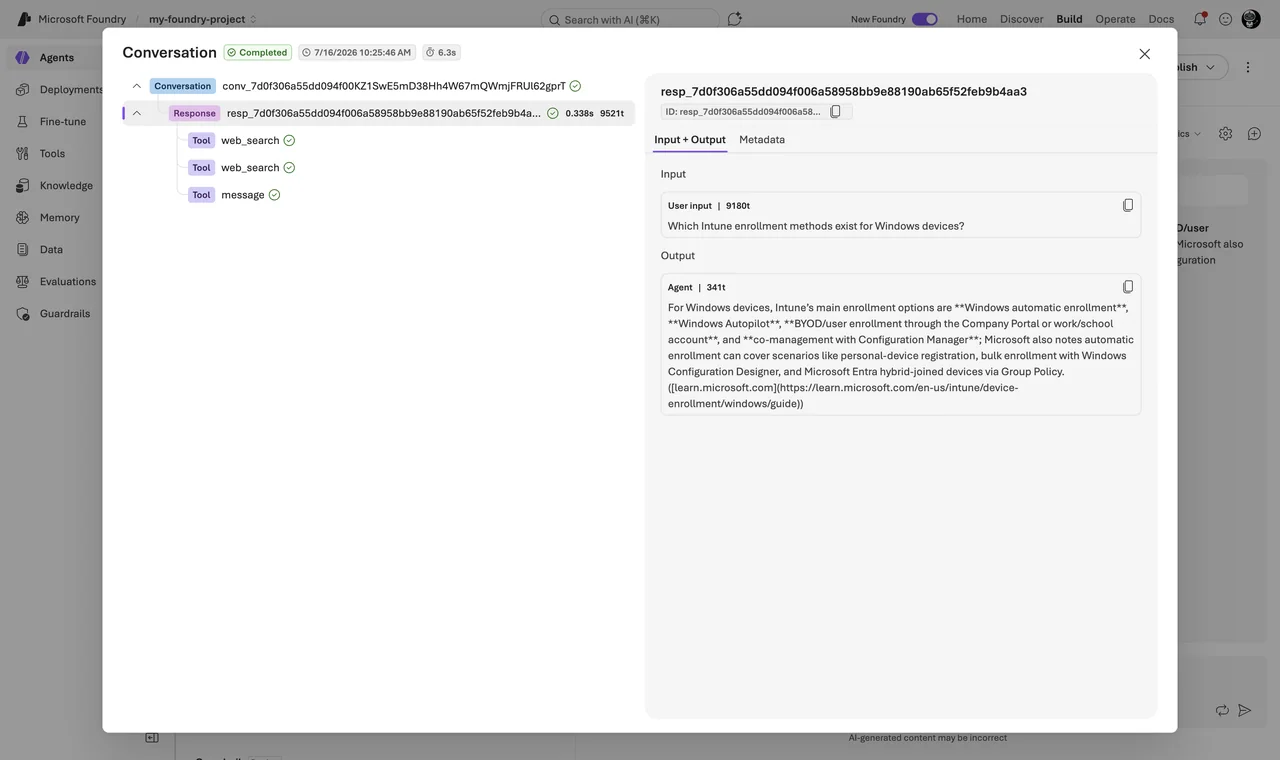Open the my-foundry-project switcher dropdown
1280x760 pixels.
point(203,19)
